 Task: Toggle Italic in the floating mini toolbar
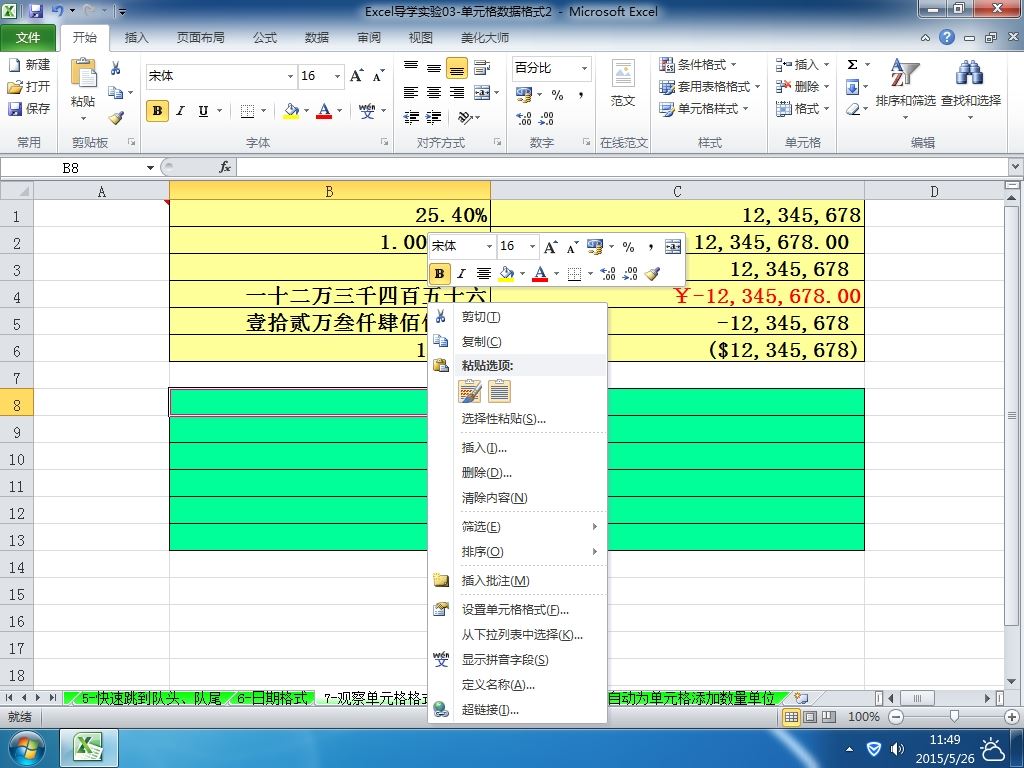[x=461, y=274]
